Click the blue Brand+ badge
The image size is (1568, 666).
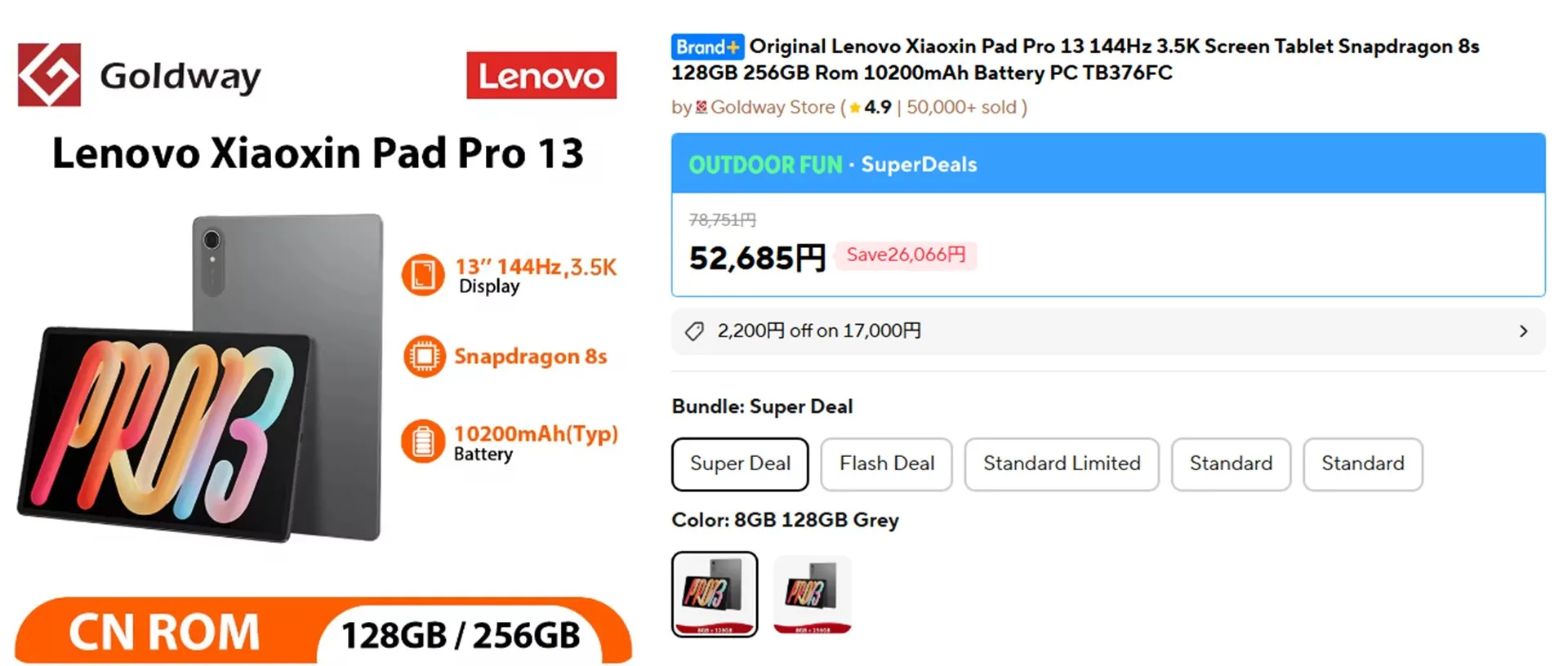[706, 47]
